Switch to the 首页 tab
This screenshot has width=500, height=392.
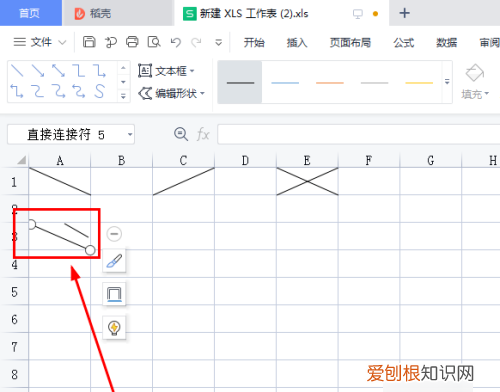[30, 13]
